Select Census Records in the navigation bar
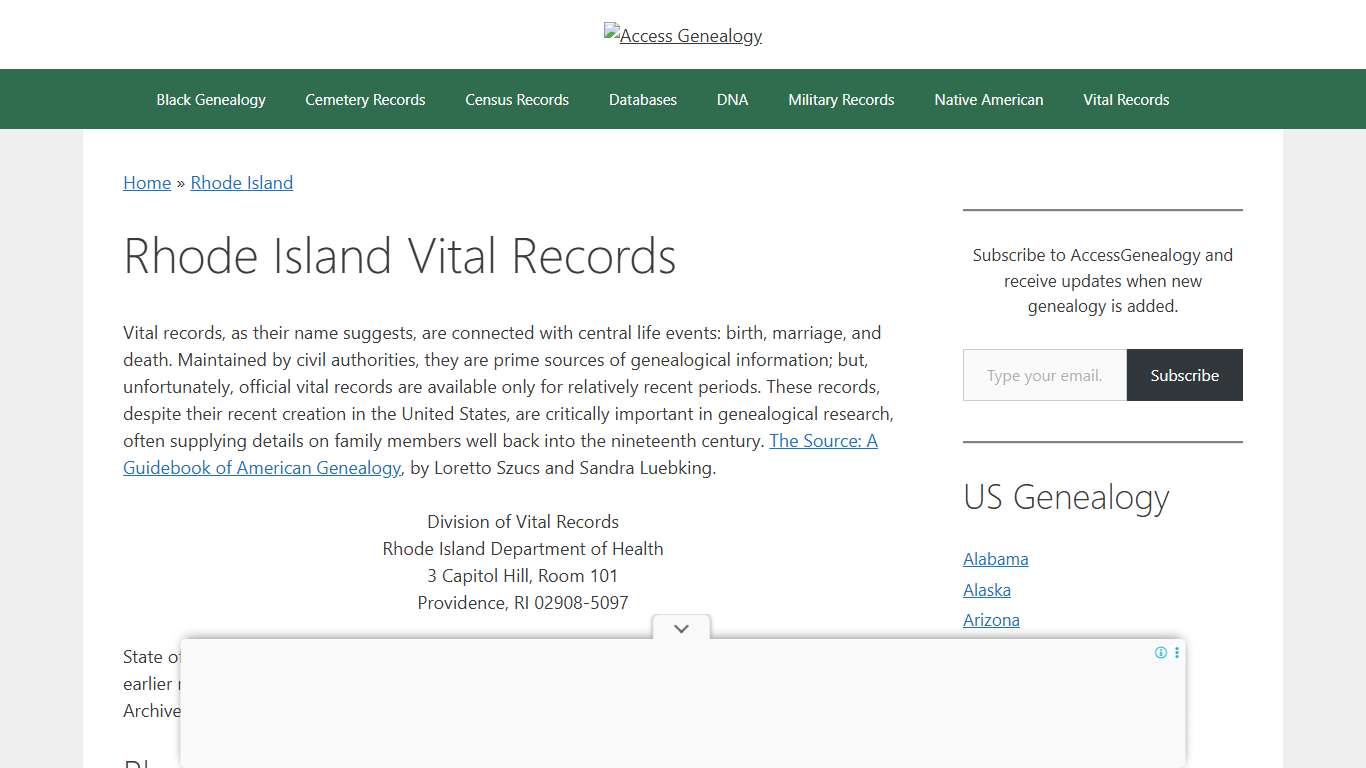This screenshot has width=1366, height=768. 517,99
